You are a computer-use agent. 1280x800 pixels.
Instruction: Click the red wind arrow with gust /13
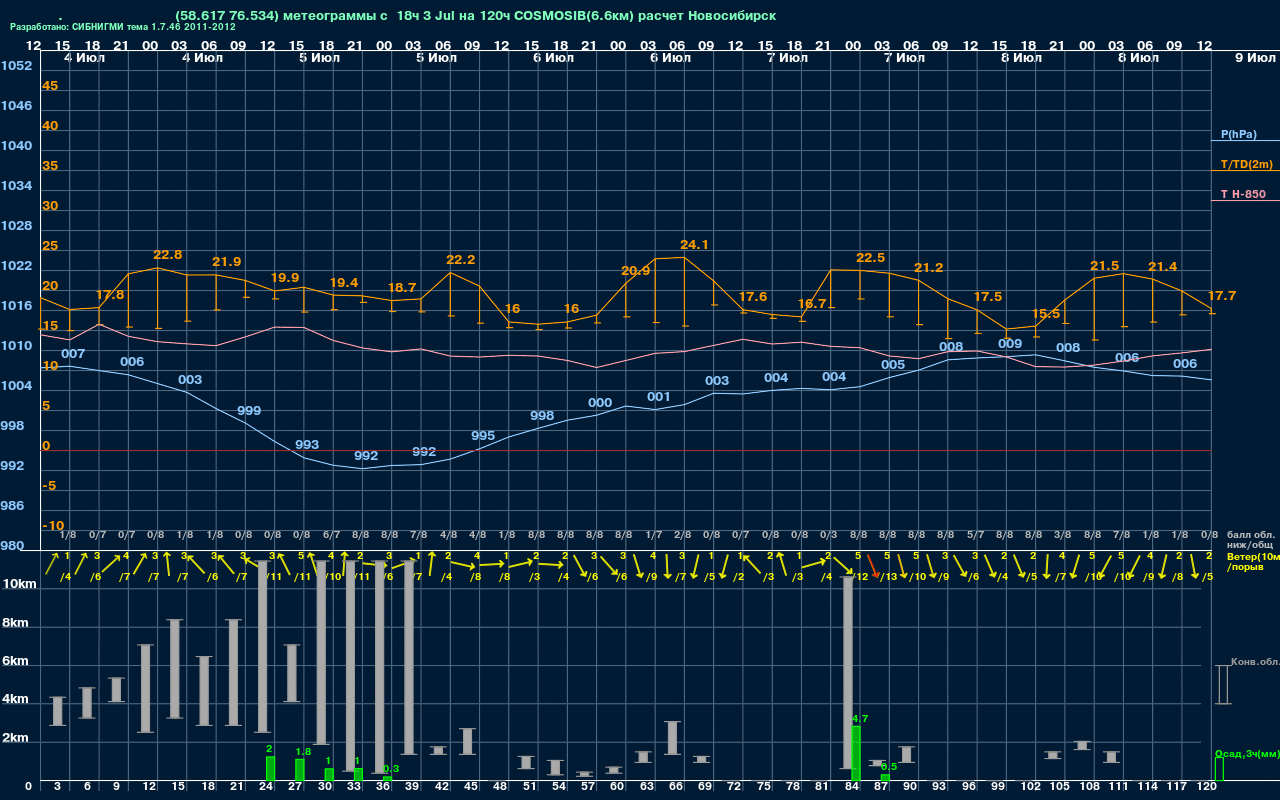tap(873, 567)
